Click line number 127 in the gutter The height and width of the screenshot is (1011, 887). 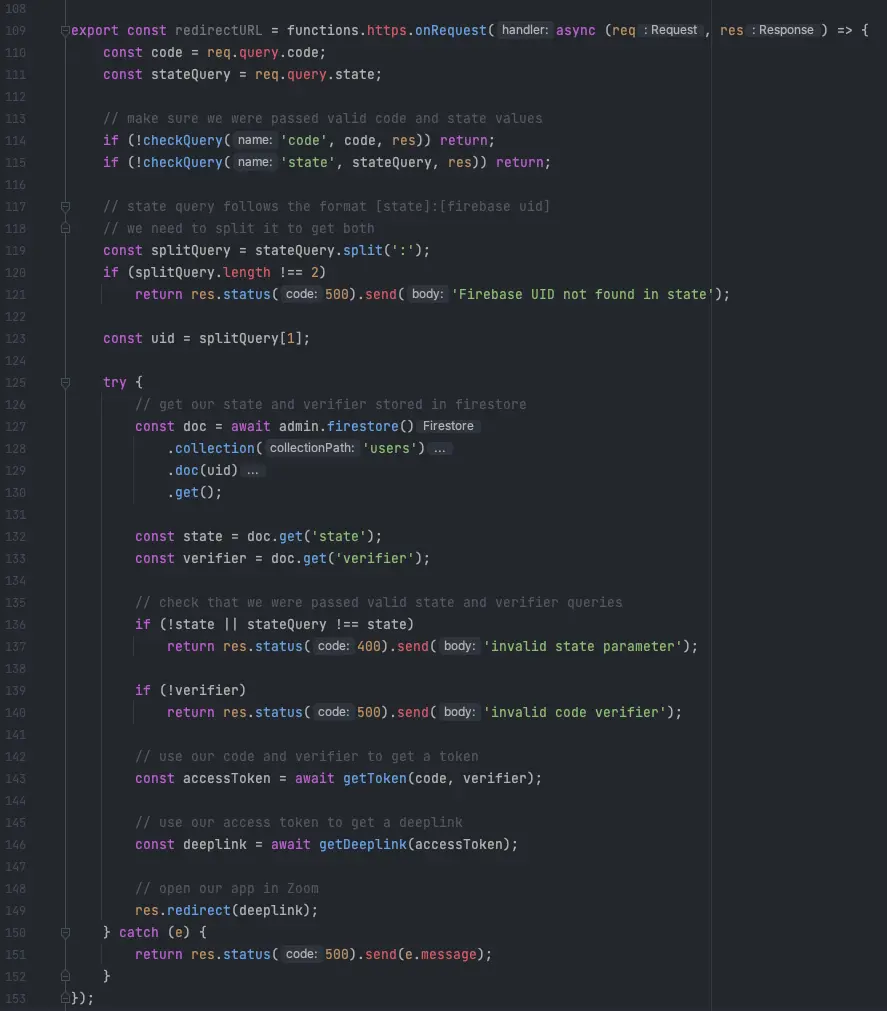point(17,426)
